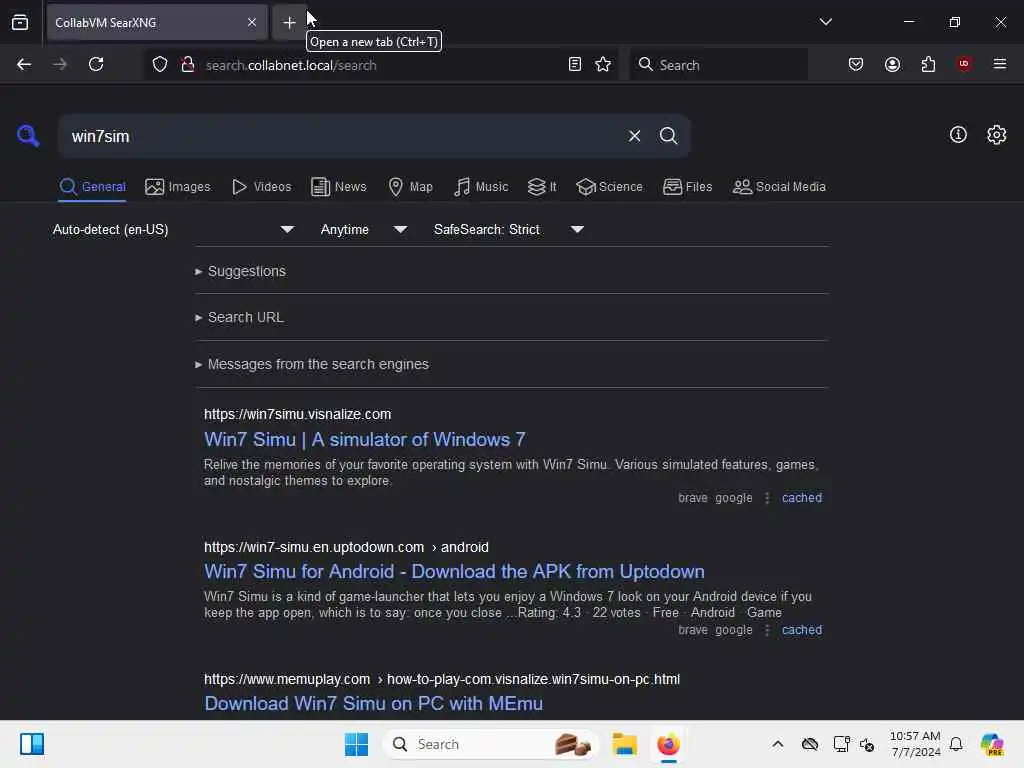Switch to the Social Media tab

point(779,187)
